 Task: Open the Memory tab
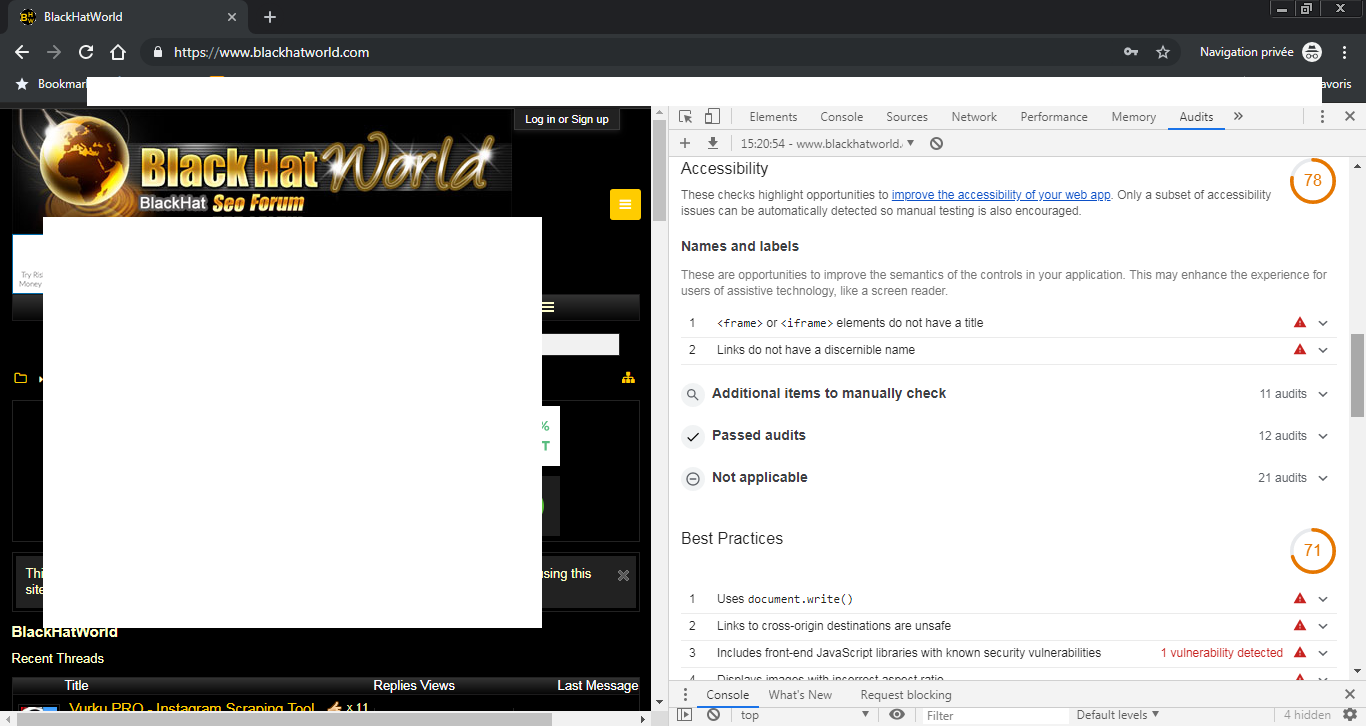[1133, 117]
